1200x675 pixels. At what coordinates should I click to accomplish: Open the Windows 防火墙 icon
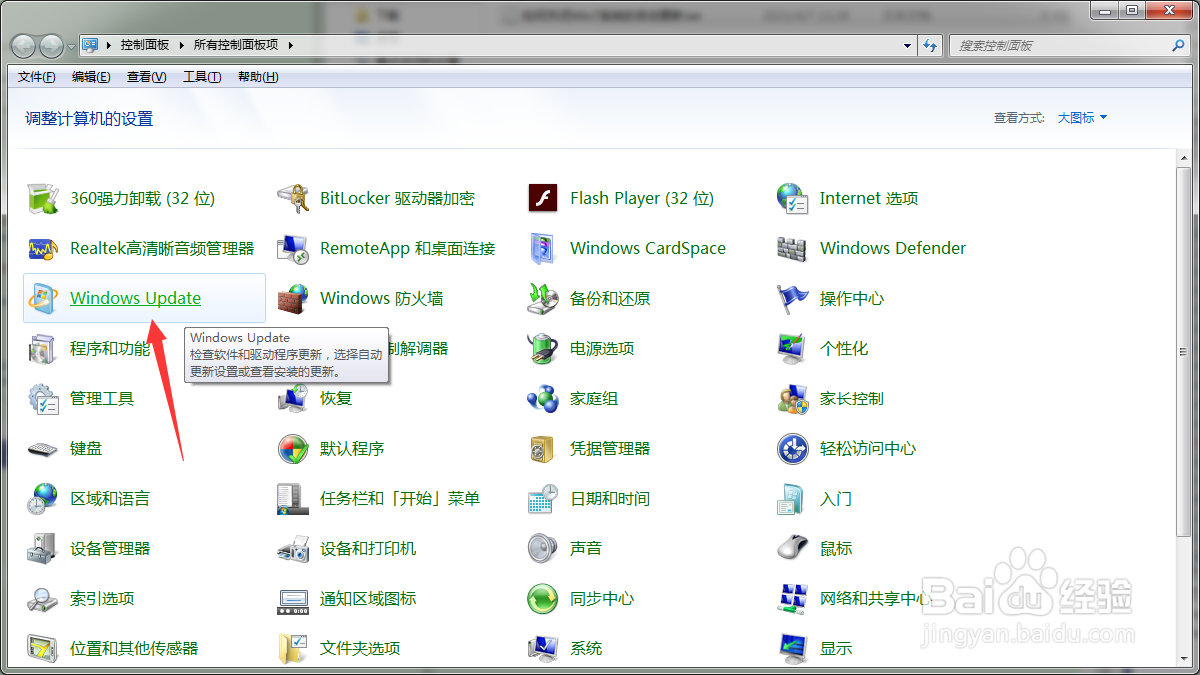(x=293, y=298)
